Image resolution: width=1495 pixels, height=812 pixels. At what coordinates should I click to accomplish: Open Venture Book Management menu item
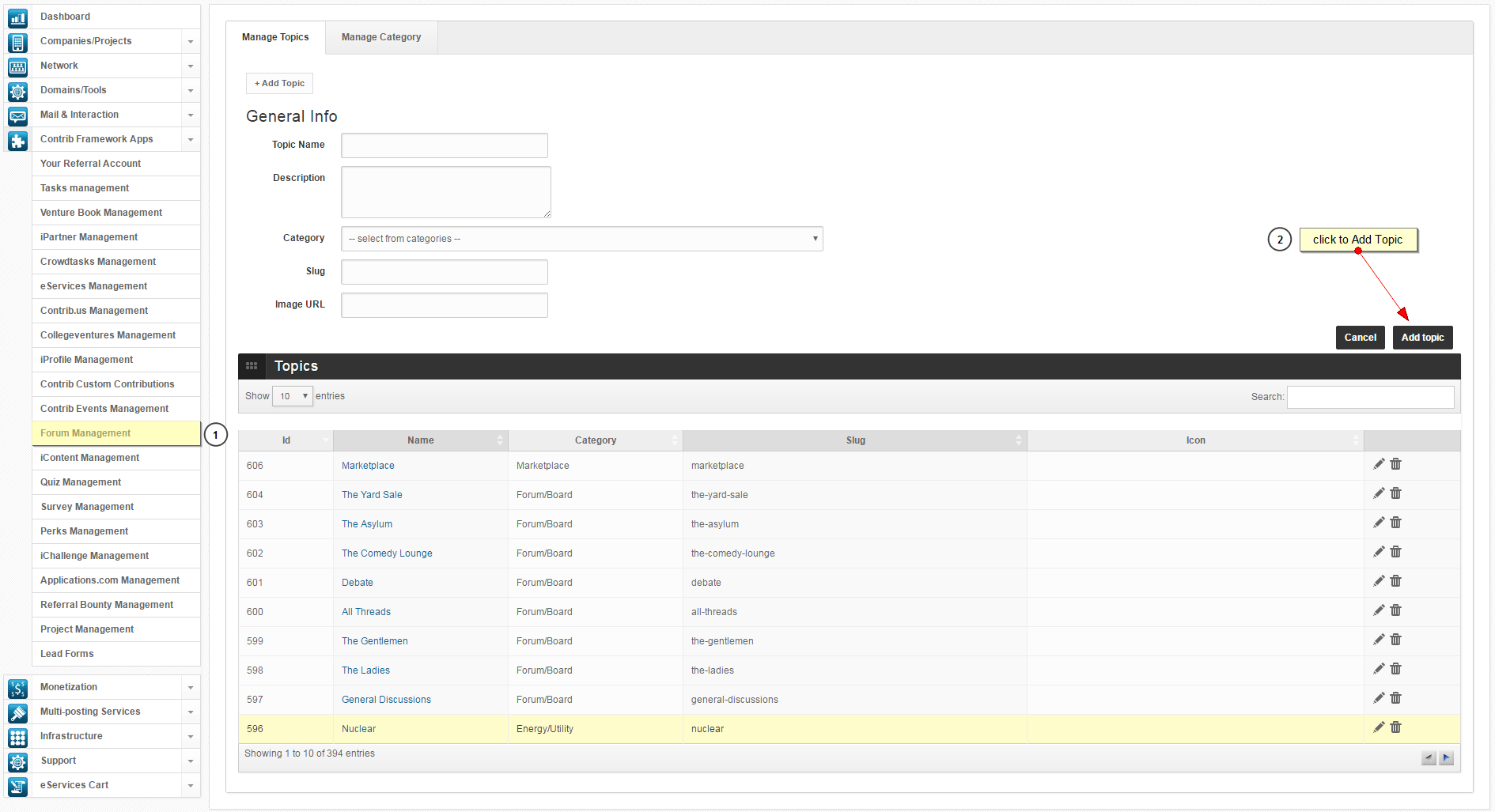116,213
